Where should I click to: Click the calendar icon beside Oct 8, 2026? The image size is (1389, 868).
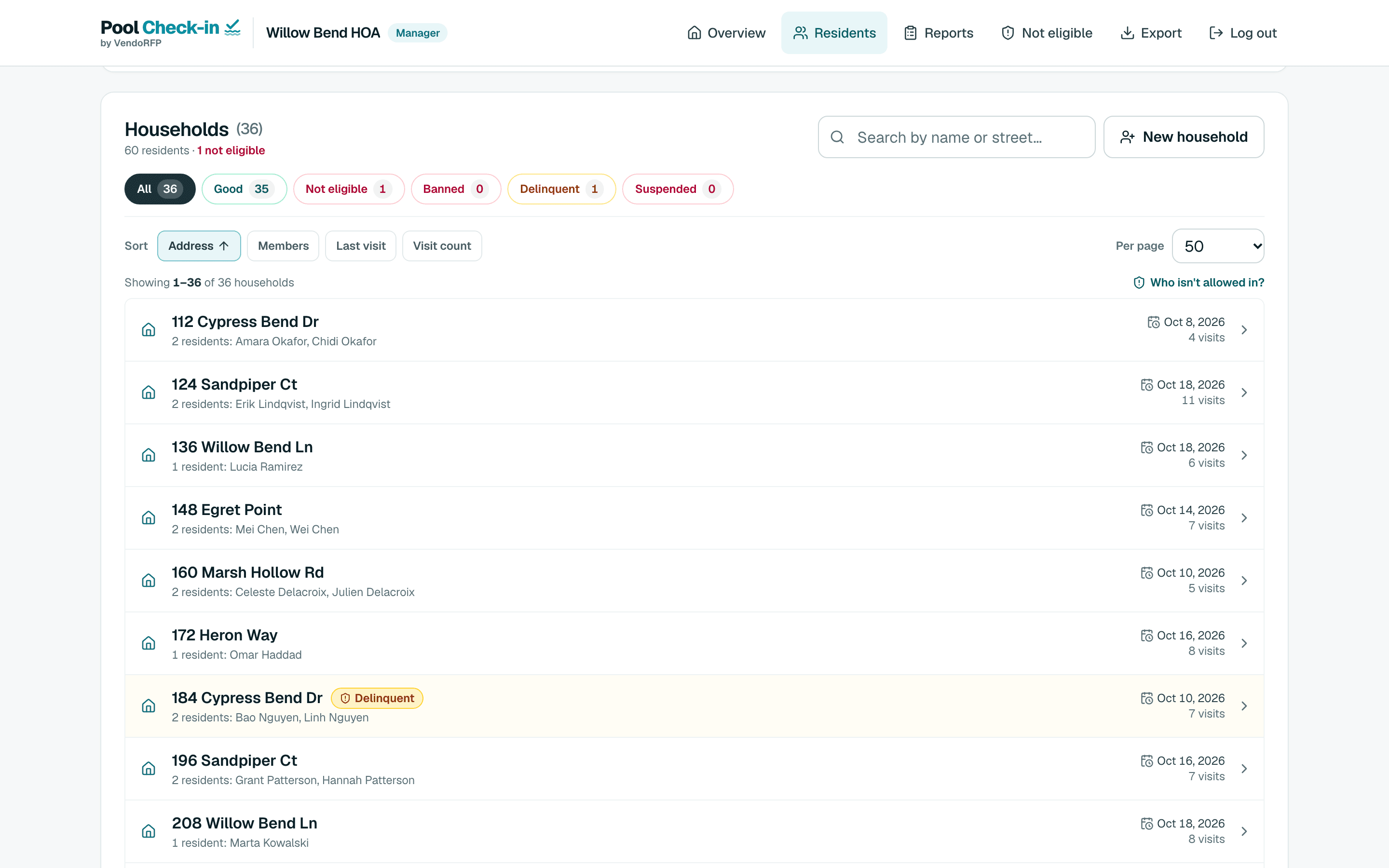tap(1154, 322)
